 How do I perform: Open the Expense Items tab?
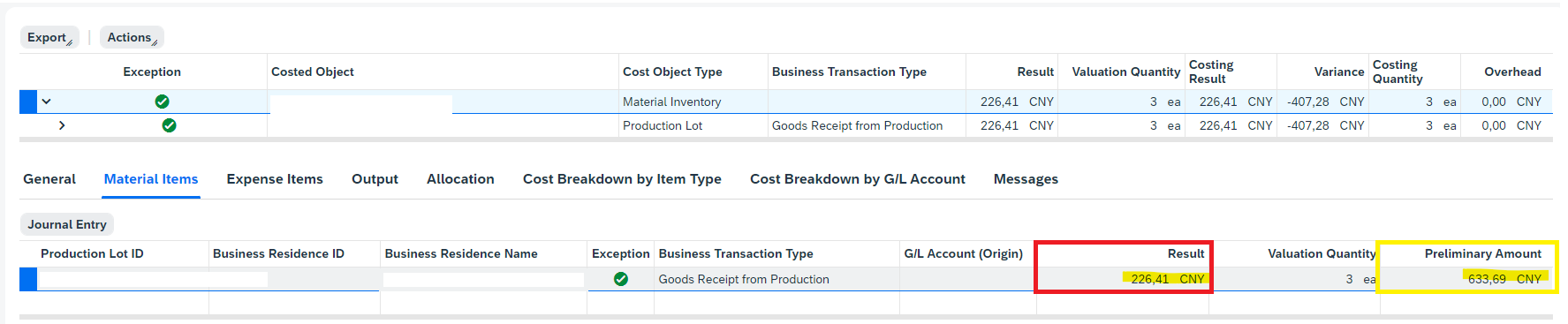275,179
